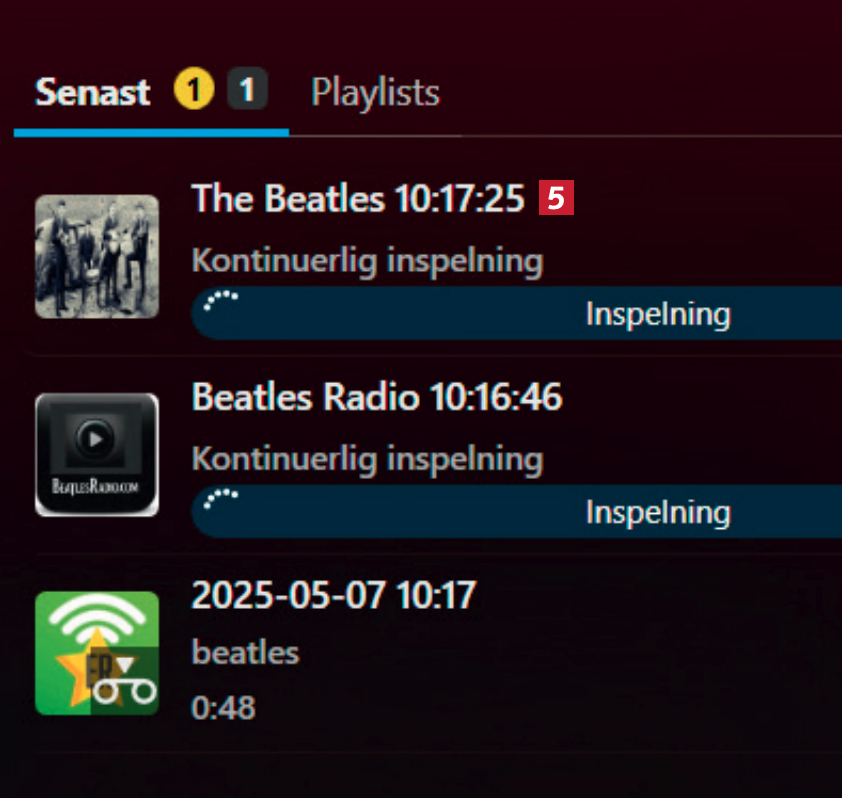Click the cassette tape symbol on green icon
This screenshot has width=842, height=798.
pyautogui.click(x=127, y=690)
